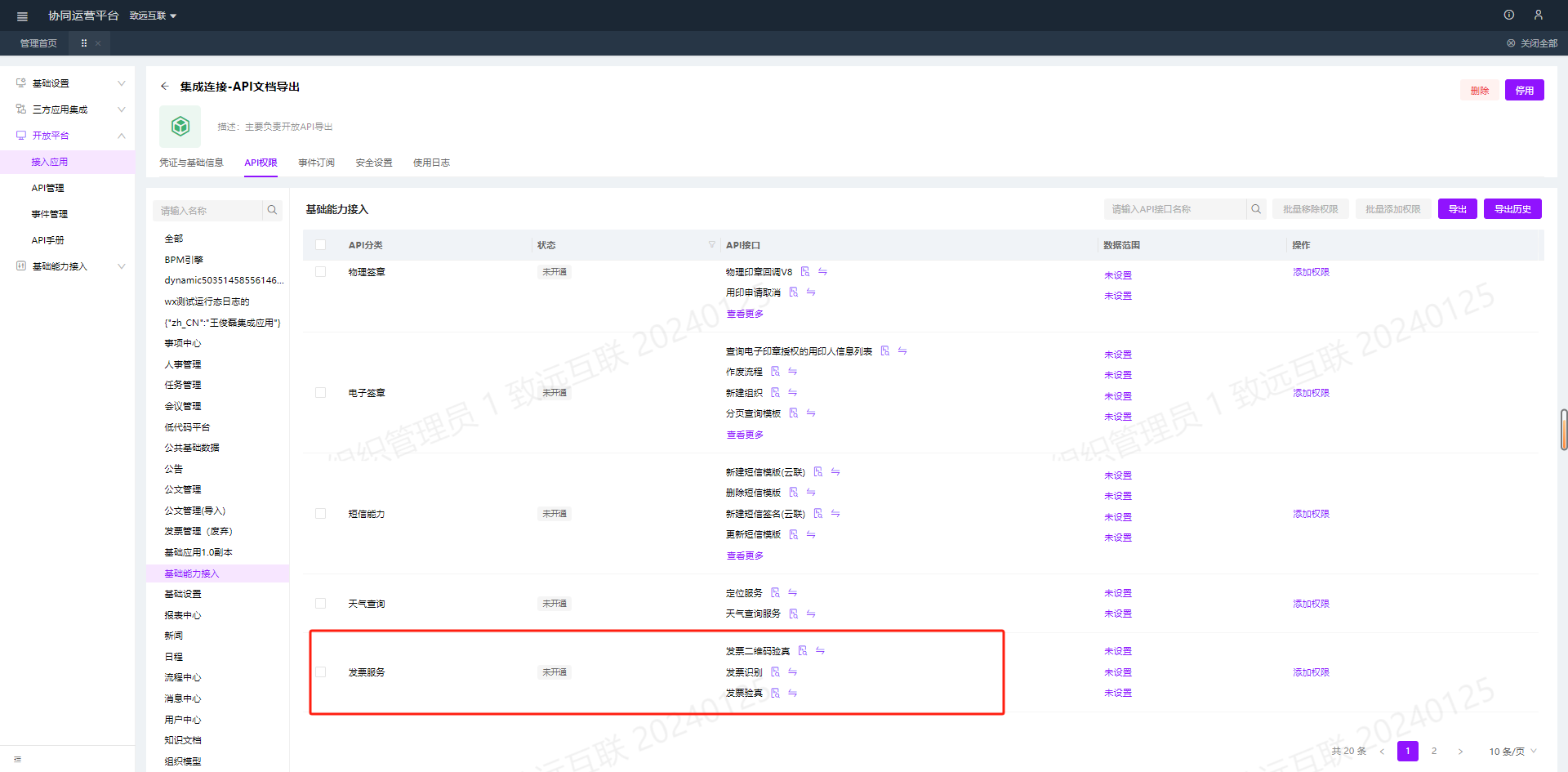1568x772 pixels.
Task: Click the back arrow beside 集成连接-API文档导出
Action: pyautogui.click(x=165, y=87)
